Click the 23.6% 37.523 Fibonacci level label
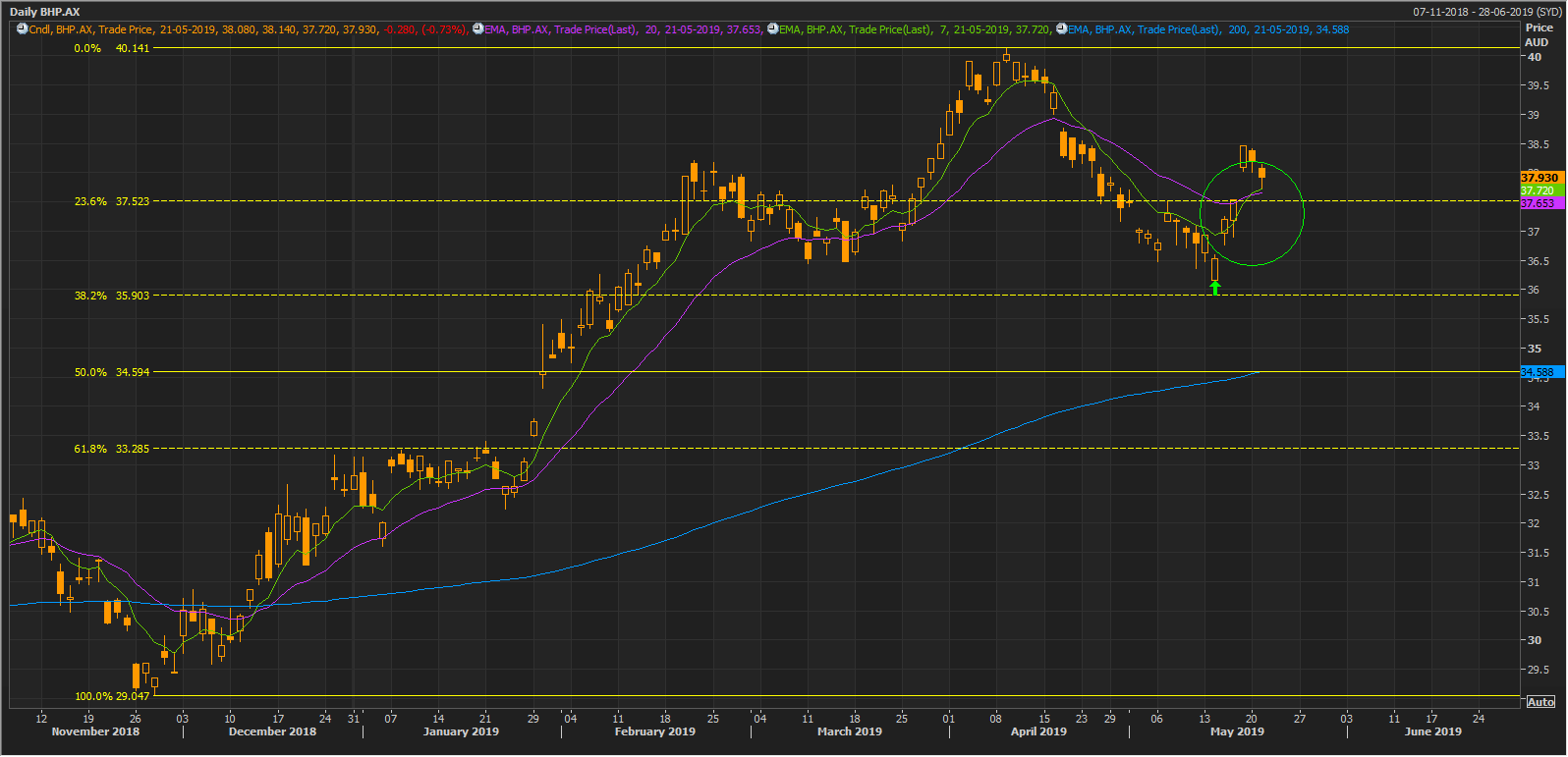This screenshot has width=1568, height=757. coord(112,201)
